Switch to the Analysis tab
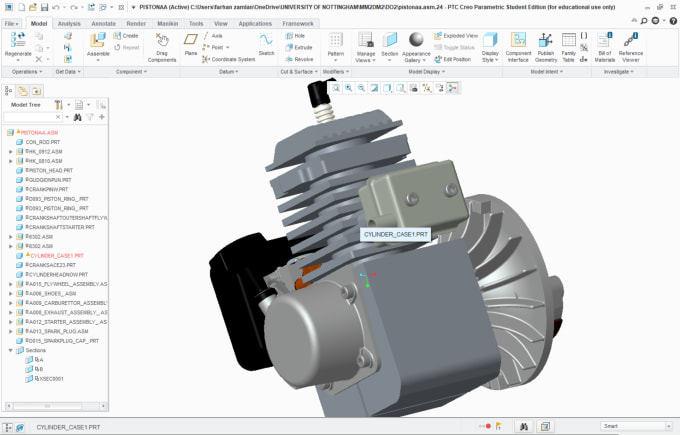Image resolution: width=680 pixels, height=435 pixels. [x=69, y=23]
